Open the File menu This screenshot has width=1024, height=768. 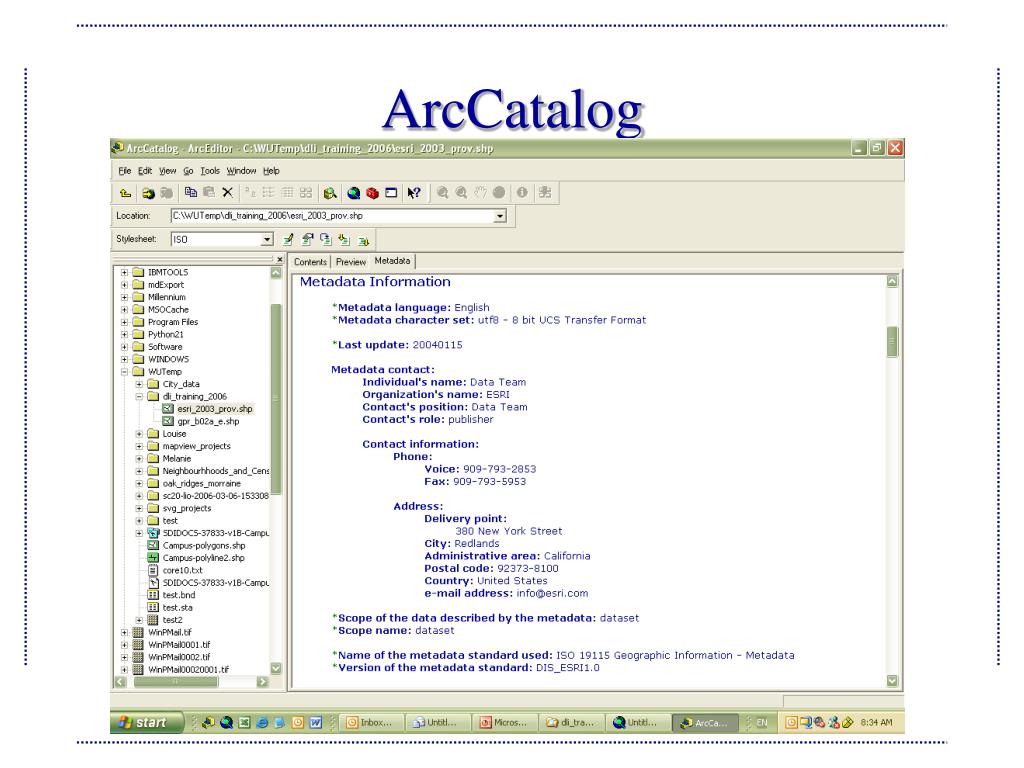tap(125, 171)
